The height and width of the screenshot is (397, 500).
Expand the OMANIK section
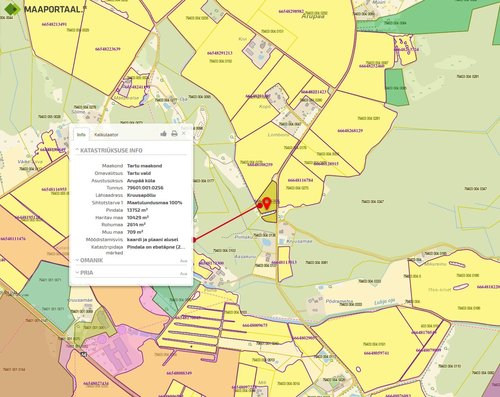[x=89, y=260]
